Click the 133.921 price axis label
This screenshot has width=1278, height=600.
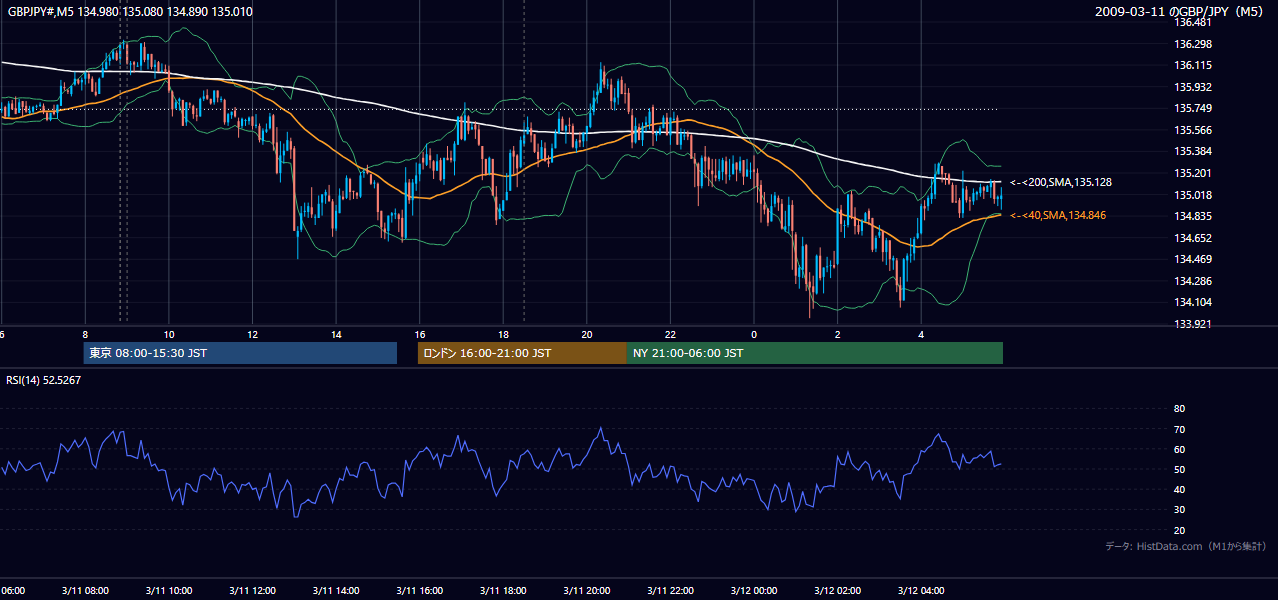pos(1193,324)
